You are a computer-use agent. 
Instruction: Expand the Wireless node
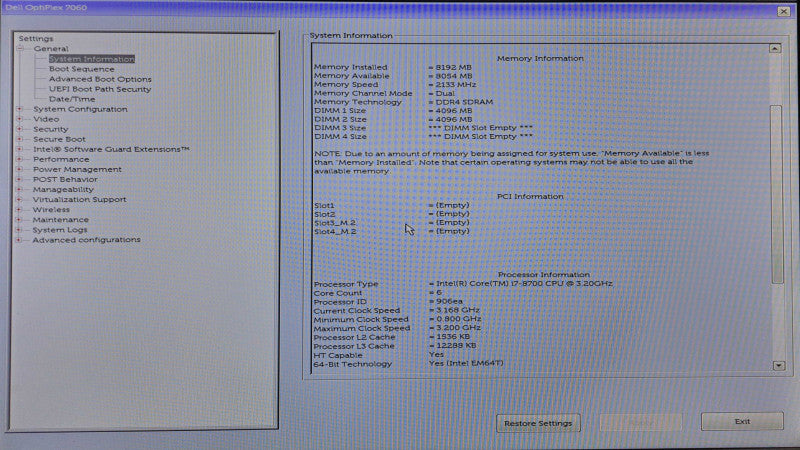(x=19, y=210)
